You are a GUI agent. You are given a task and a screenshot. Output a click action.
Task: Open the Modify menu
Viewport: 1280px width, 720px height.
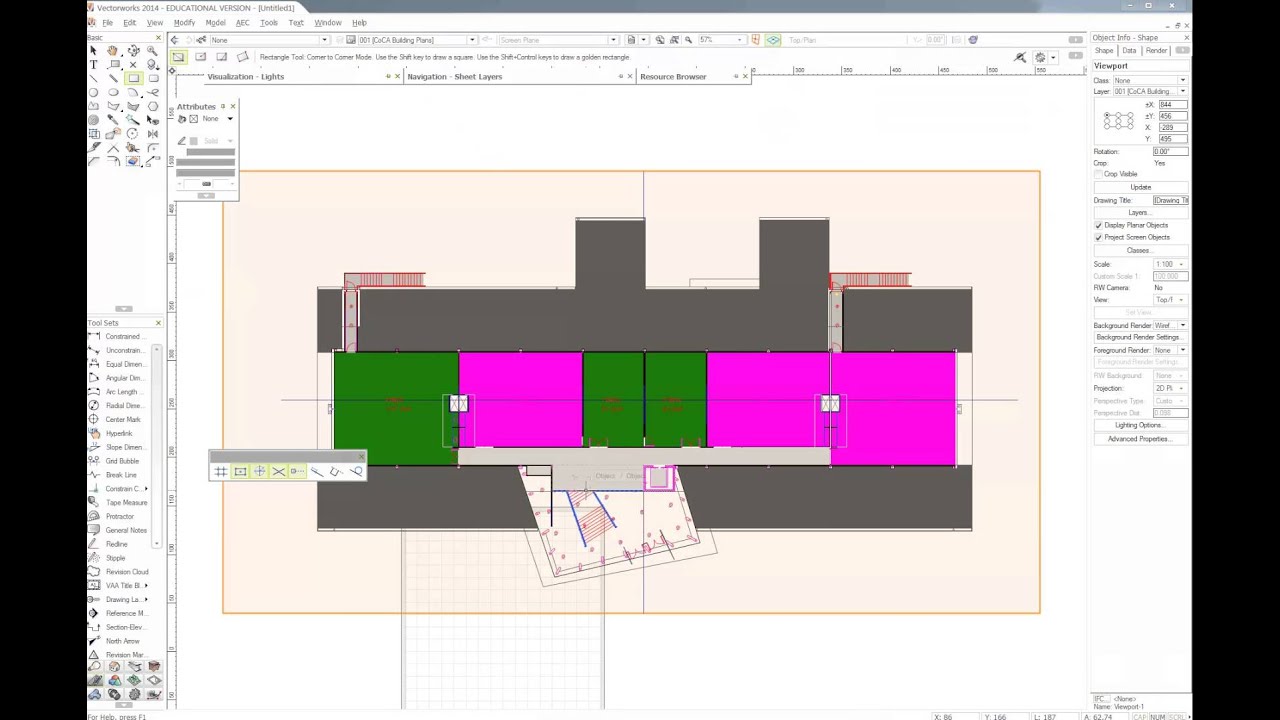click(x=184, y=23)
